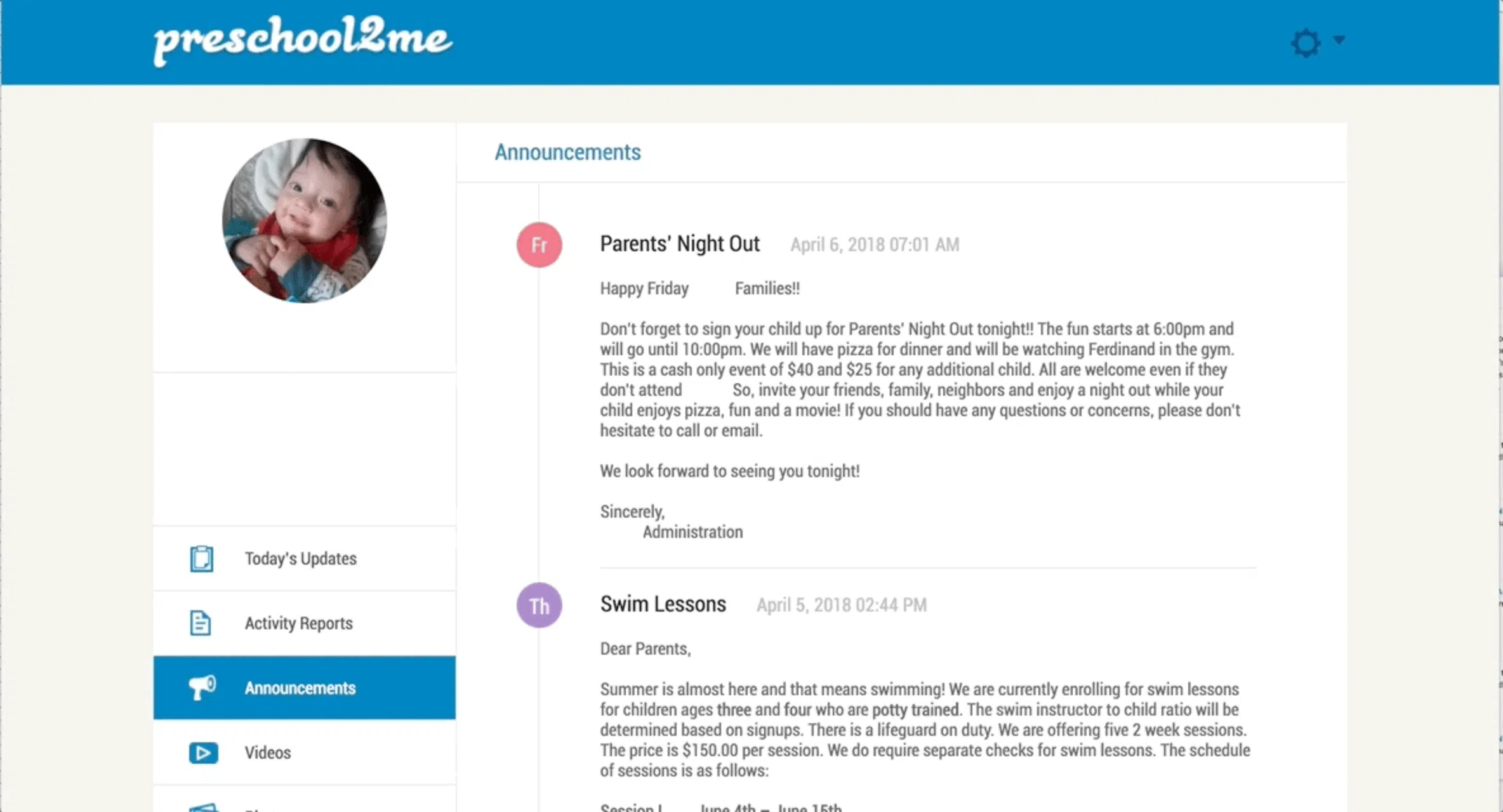
Task: Open the Parents' Night Out announcement title
Action: (x=680, y=244)
